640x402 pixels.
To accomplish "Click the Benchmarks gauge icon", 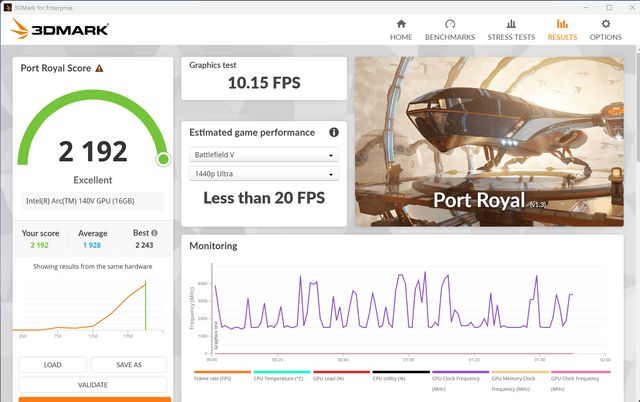I will (450, 24).
